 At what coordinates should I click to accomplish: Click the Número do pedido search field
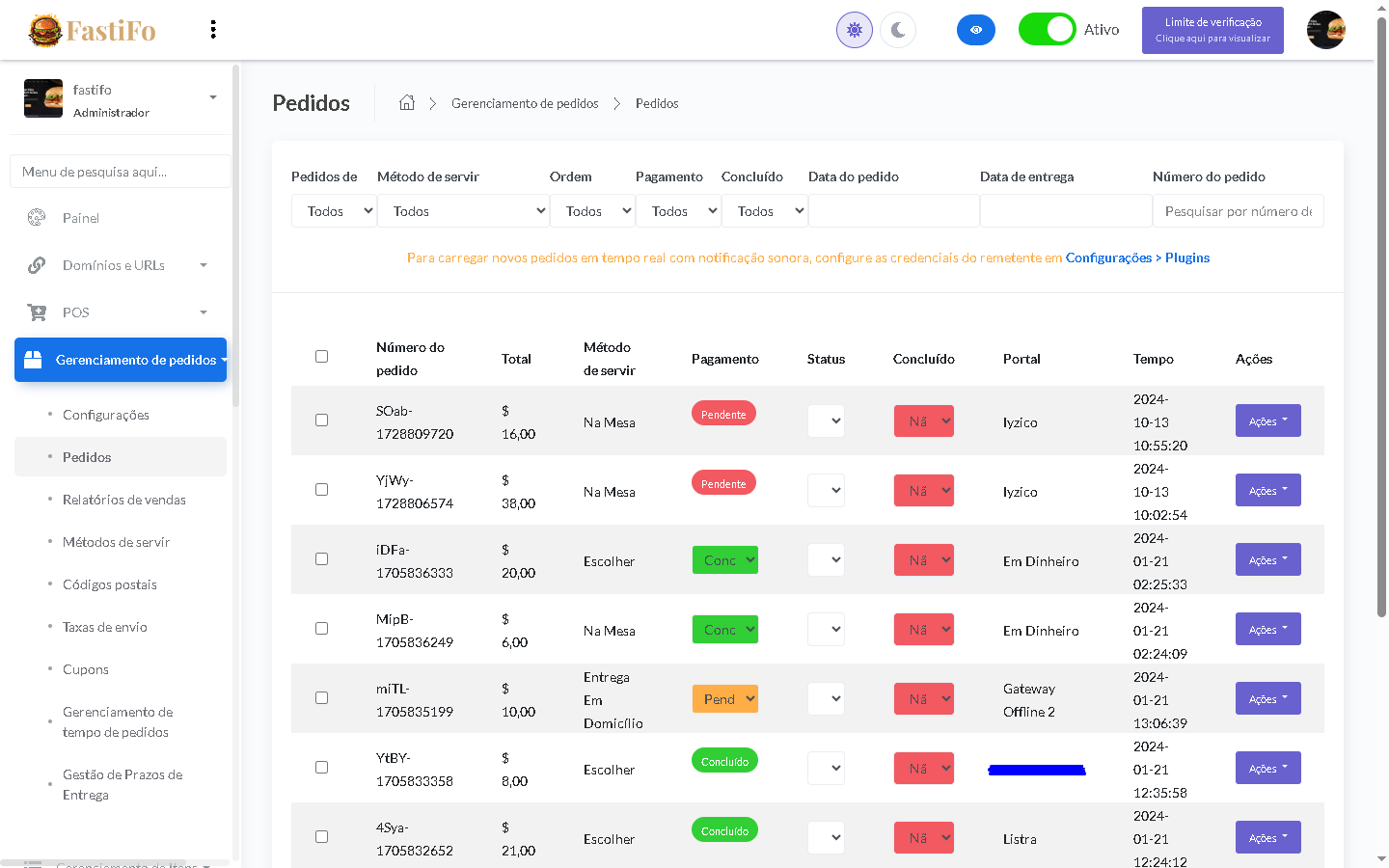coord(1238,211)
